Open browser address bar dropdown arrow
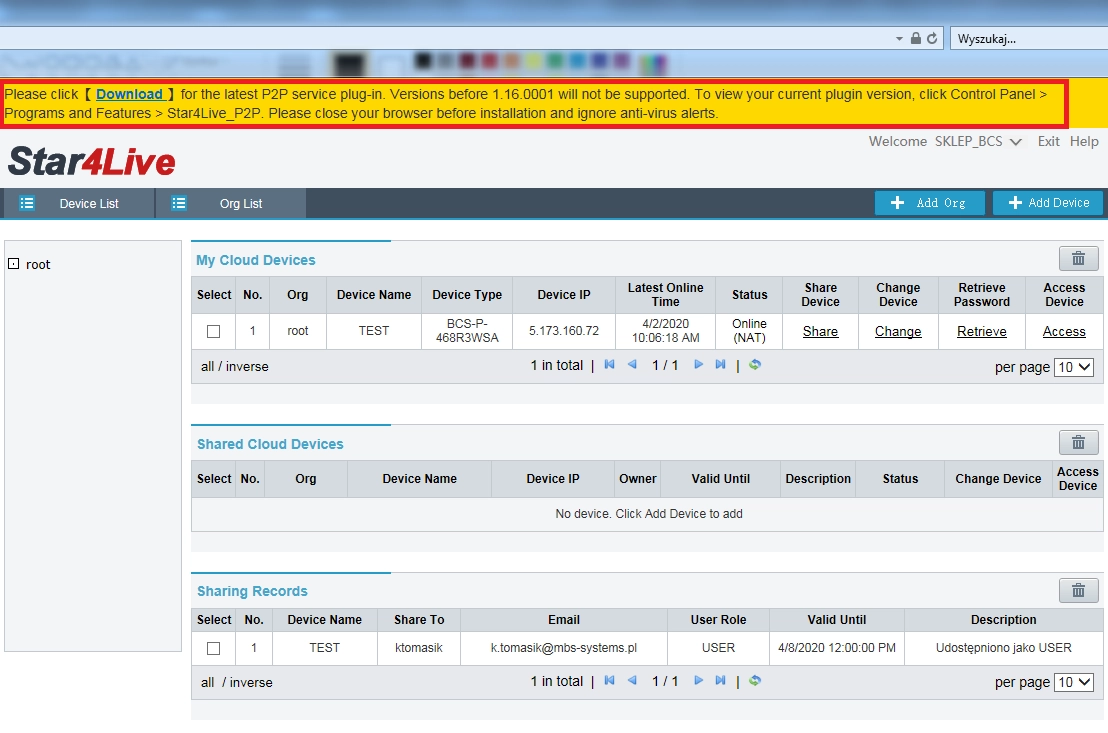 click(x=899, y=39)
